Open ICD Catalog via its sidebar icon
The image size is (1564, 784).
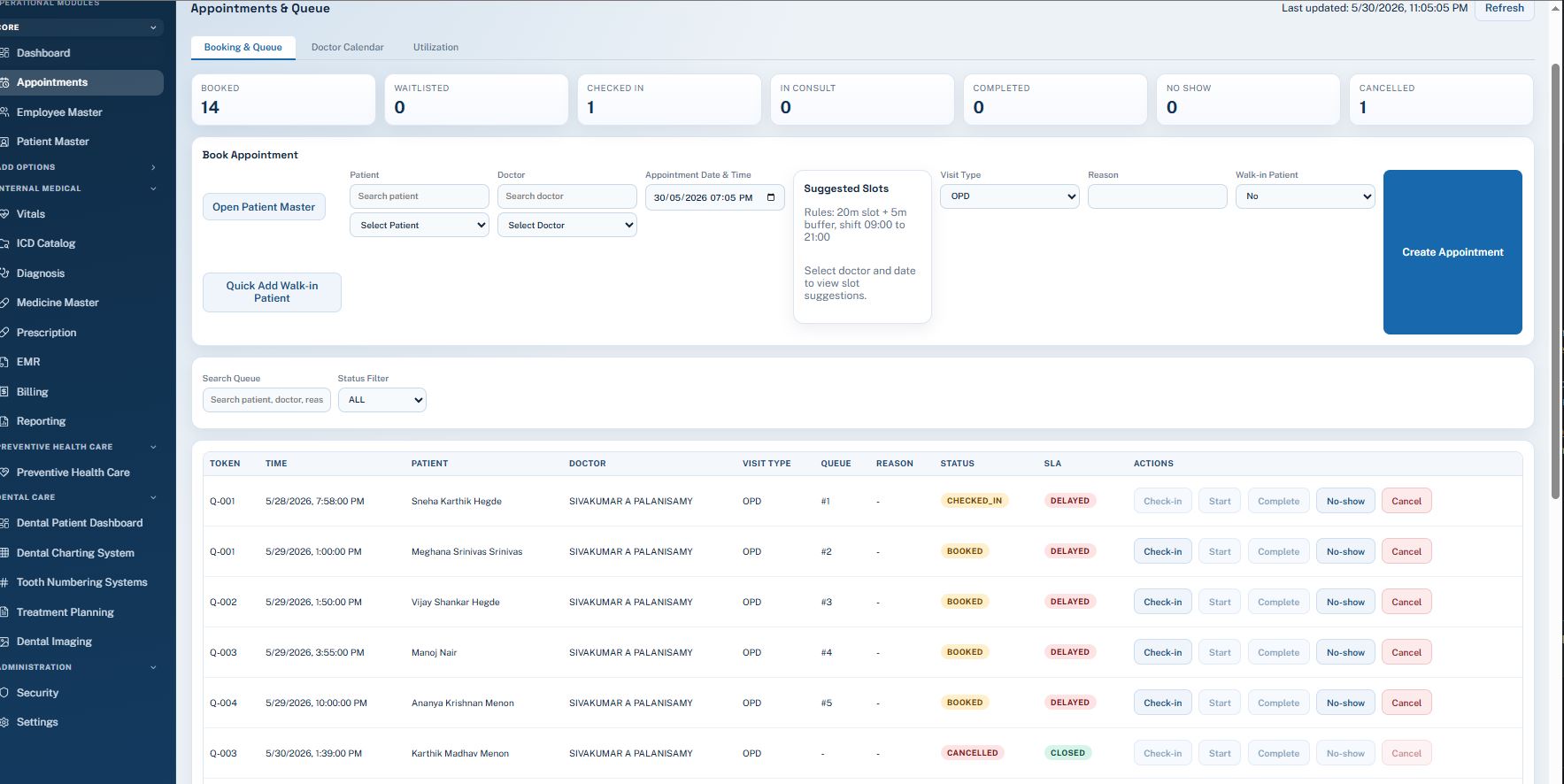[4, 243]
